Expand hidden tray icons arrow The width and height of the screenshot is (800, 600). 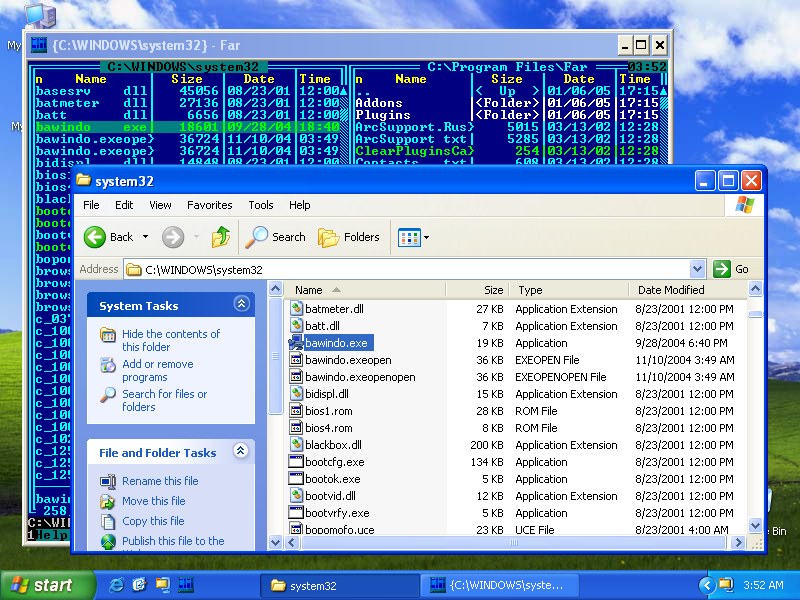click(707, 585)
